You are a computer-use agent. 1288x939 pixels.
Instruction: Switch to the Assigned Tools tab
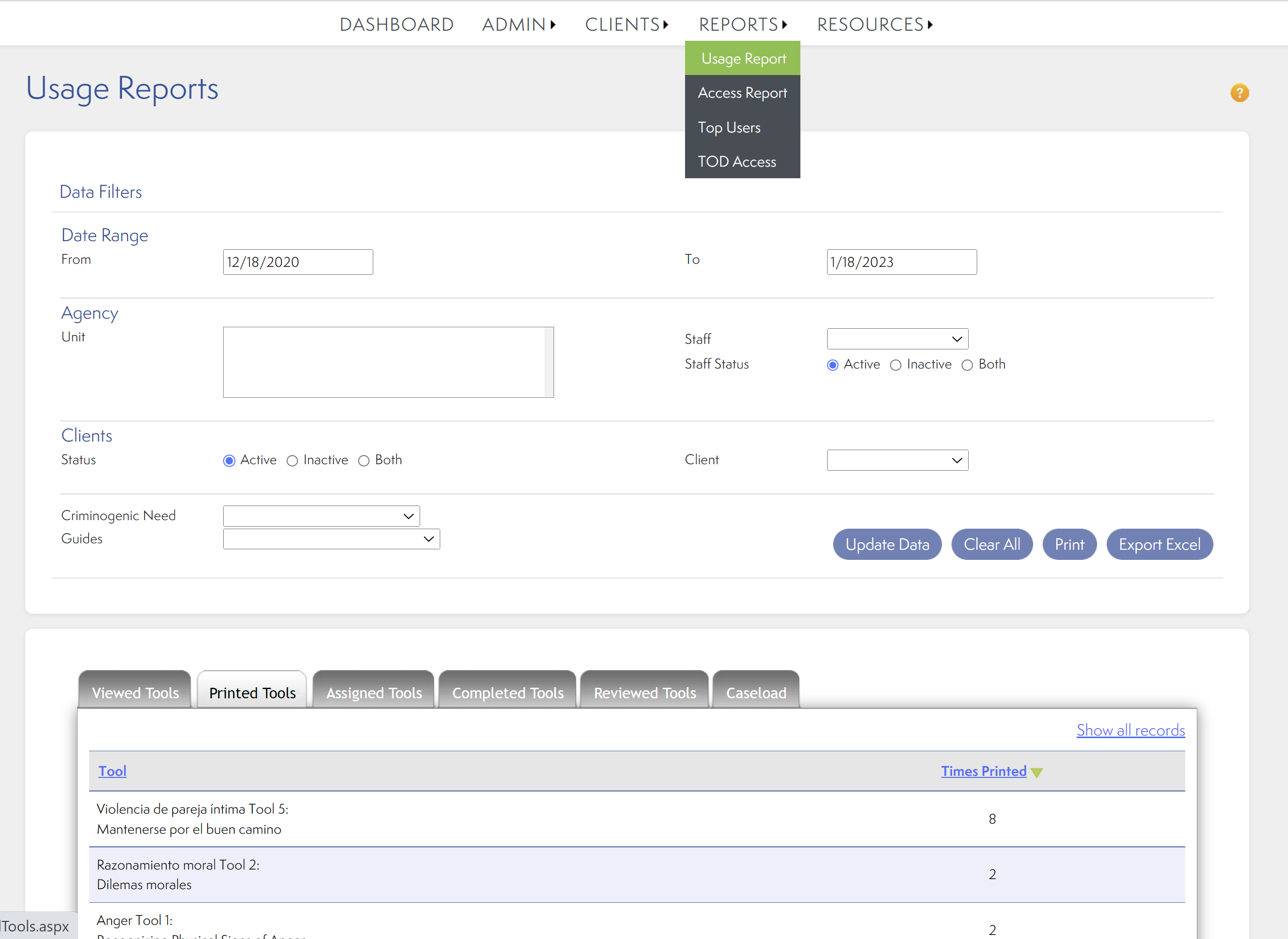click(x=374, y=692)
